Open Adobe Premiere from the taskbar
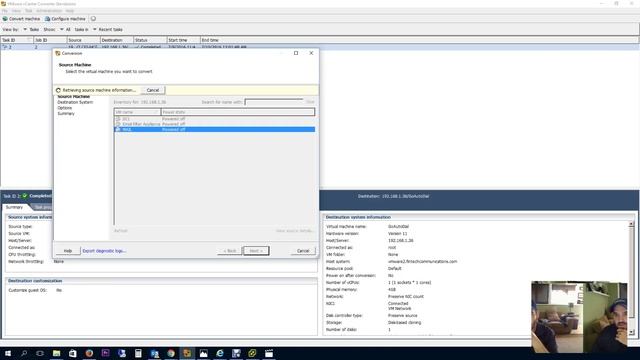The width and height of the screenshot is (640, 360). click(x=105, y=353)
